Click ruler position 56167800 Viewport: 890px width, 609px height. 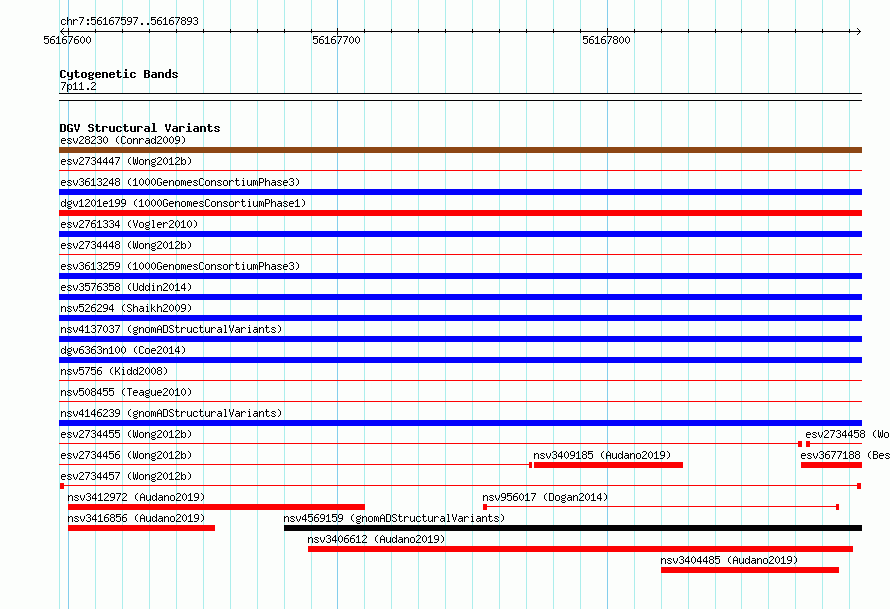606,40
